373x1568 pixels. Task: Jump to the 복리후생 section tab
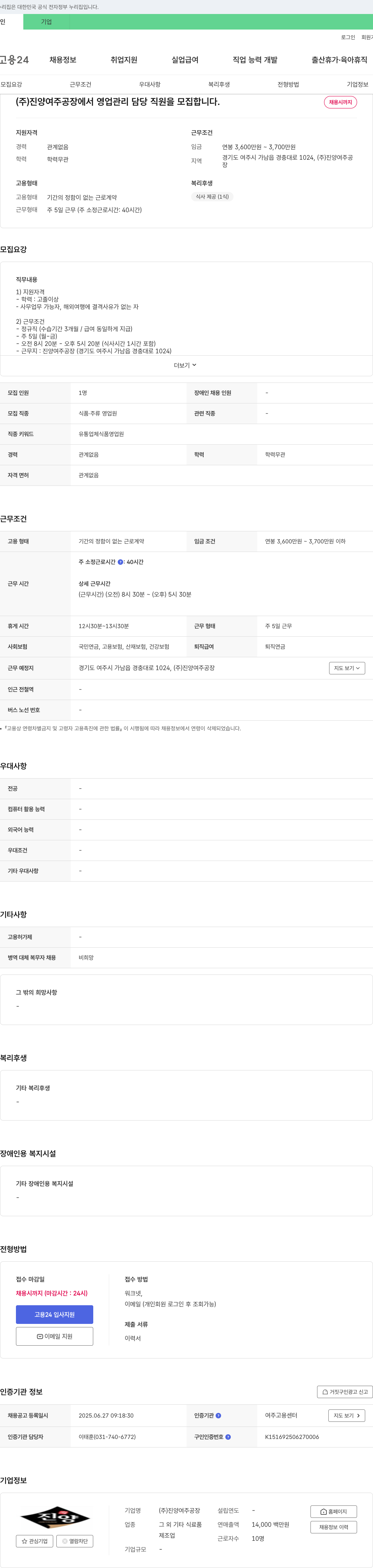tap(219, 85)
